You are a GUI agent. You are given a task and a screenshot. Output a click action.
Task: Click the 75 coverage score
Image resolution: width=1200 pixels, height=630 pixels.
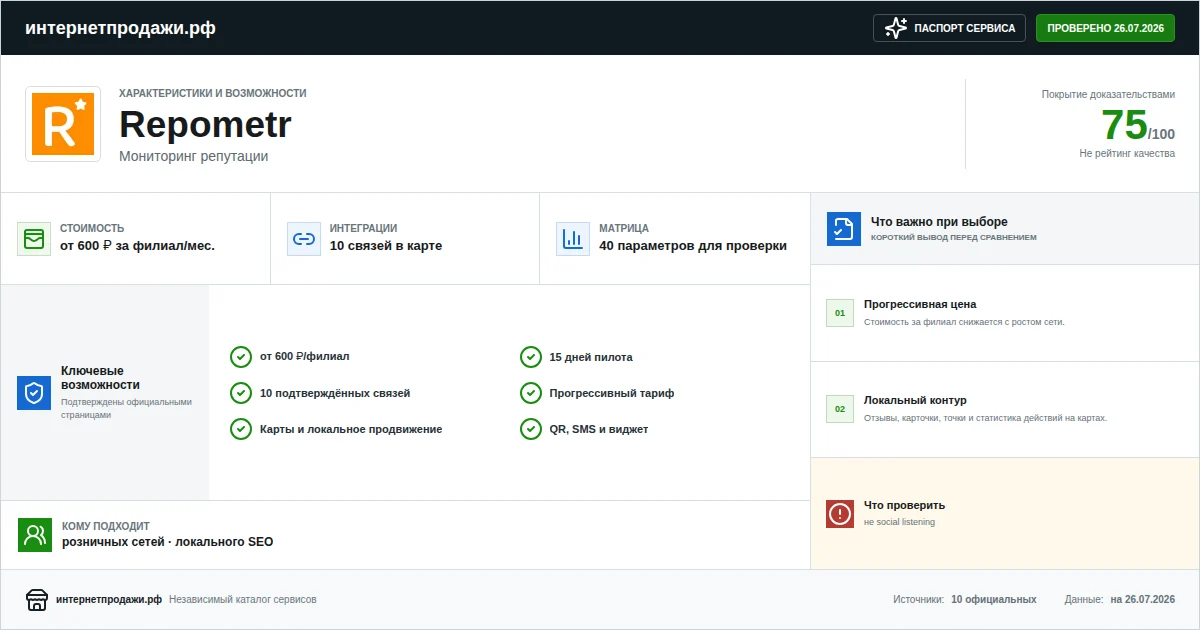(1124, 126)
